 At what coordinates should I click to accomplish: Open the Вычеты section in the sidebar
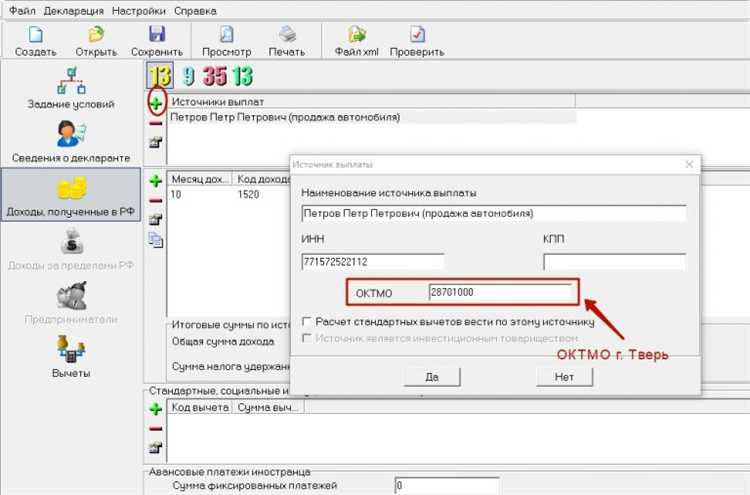[71, 357]
